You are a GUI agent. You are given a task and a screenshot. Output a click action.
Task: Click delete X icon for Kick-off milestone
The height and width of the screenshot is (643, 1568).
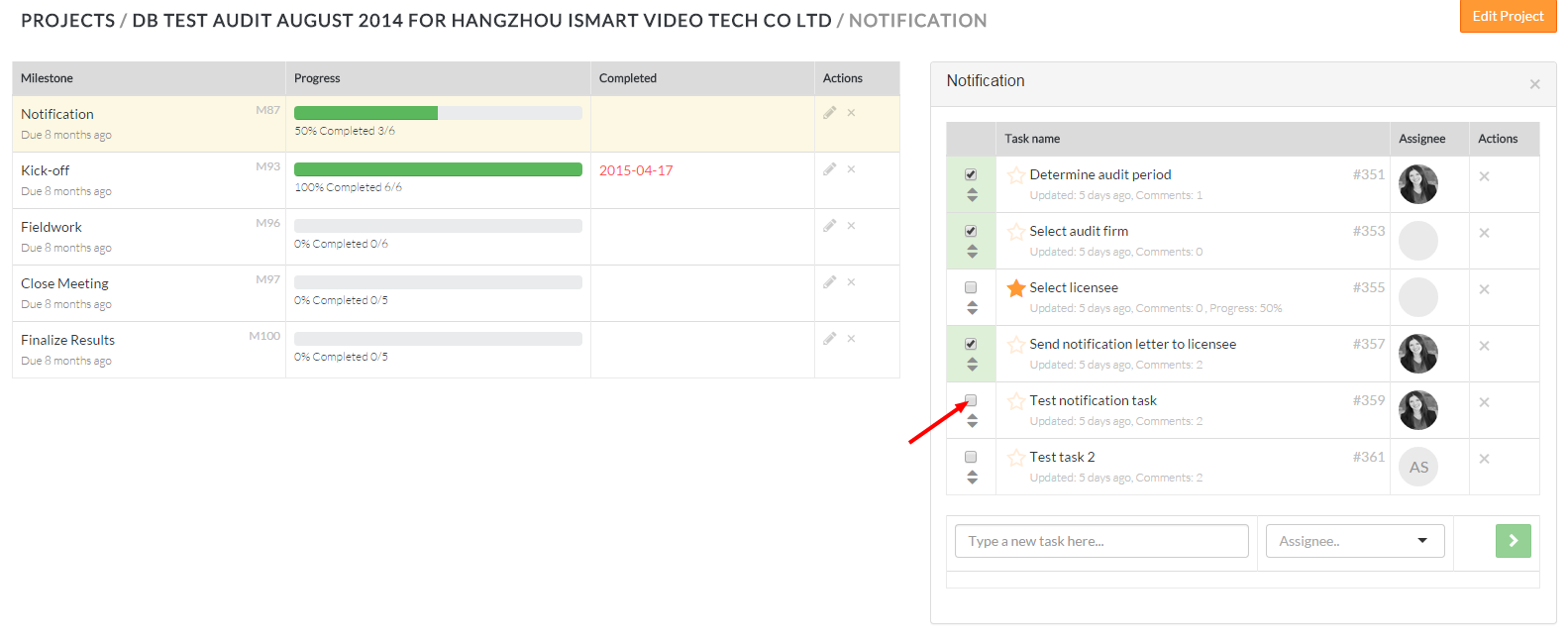coord(851,169)
